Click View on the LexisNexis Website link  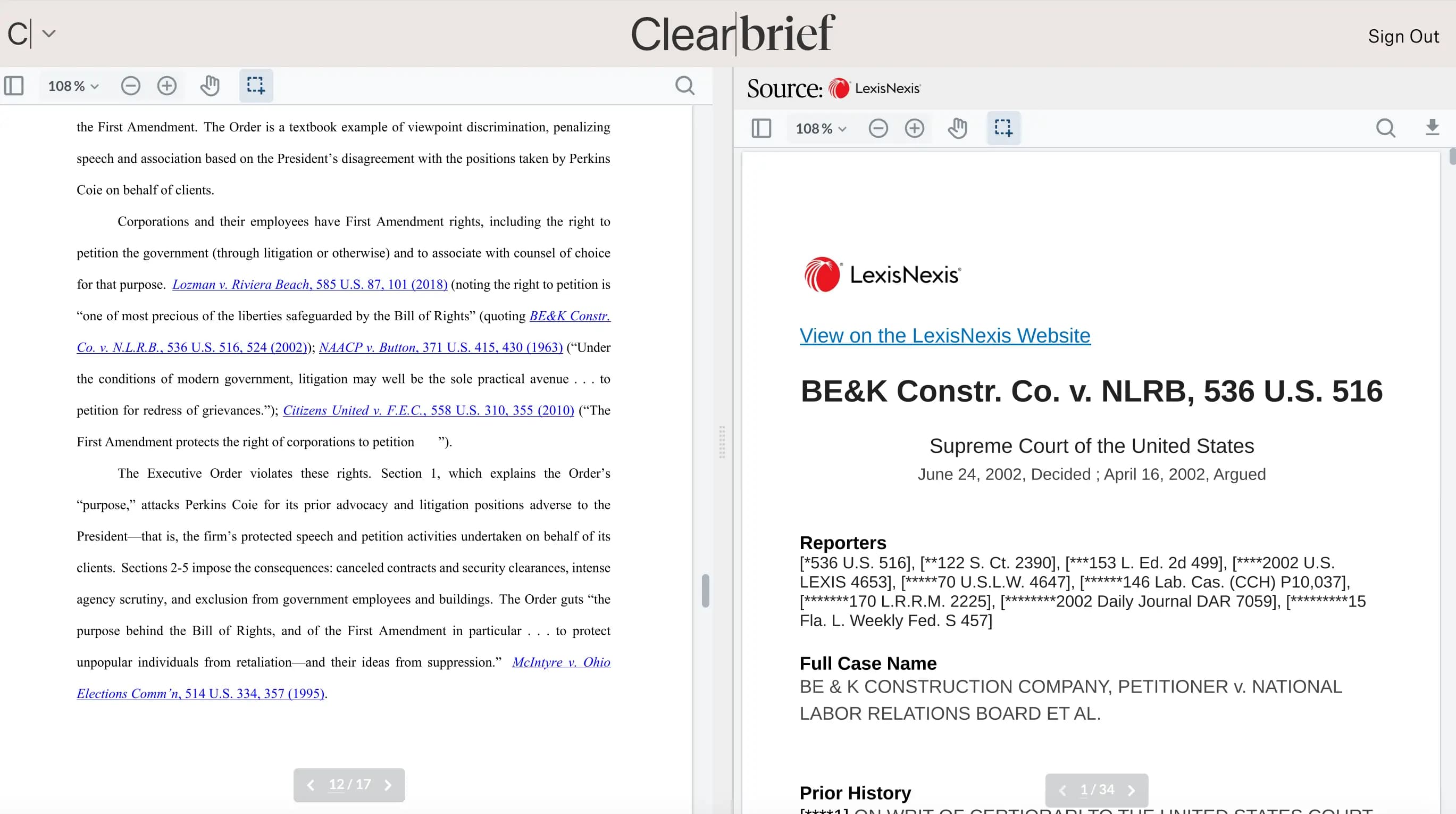tap(944, 336)
